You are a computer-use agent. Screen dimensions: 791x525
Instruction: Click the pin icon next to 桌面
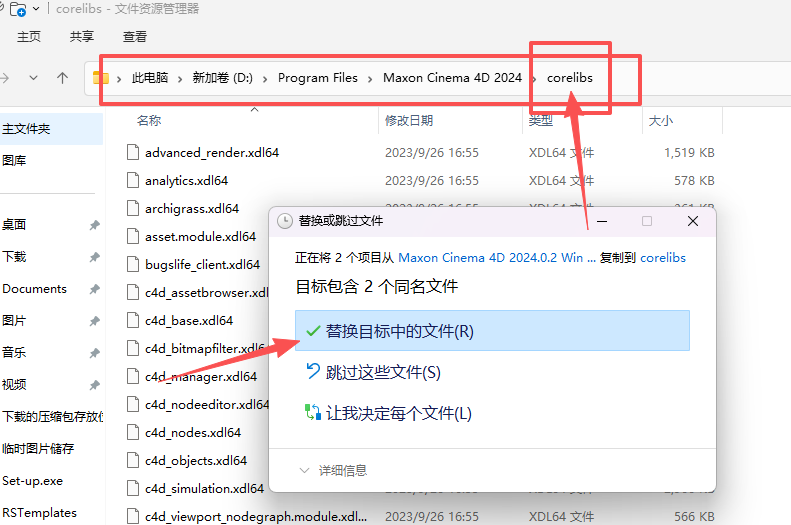click(x=94, y=225)
